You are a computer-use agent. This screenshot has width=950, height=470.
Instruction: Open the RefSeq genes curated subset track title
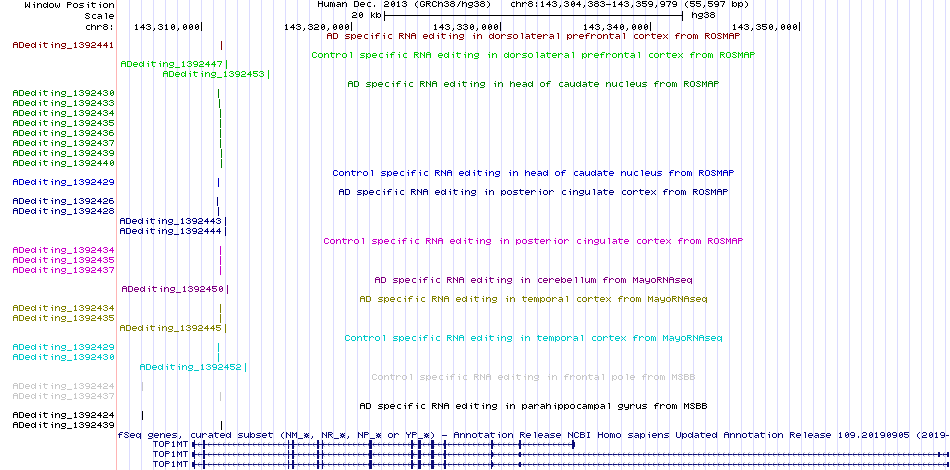click(x=533, y=435)
